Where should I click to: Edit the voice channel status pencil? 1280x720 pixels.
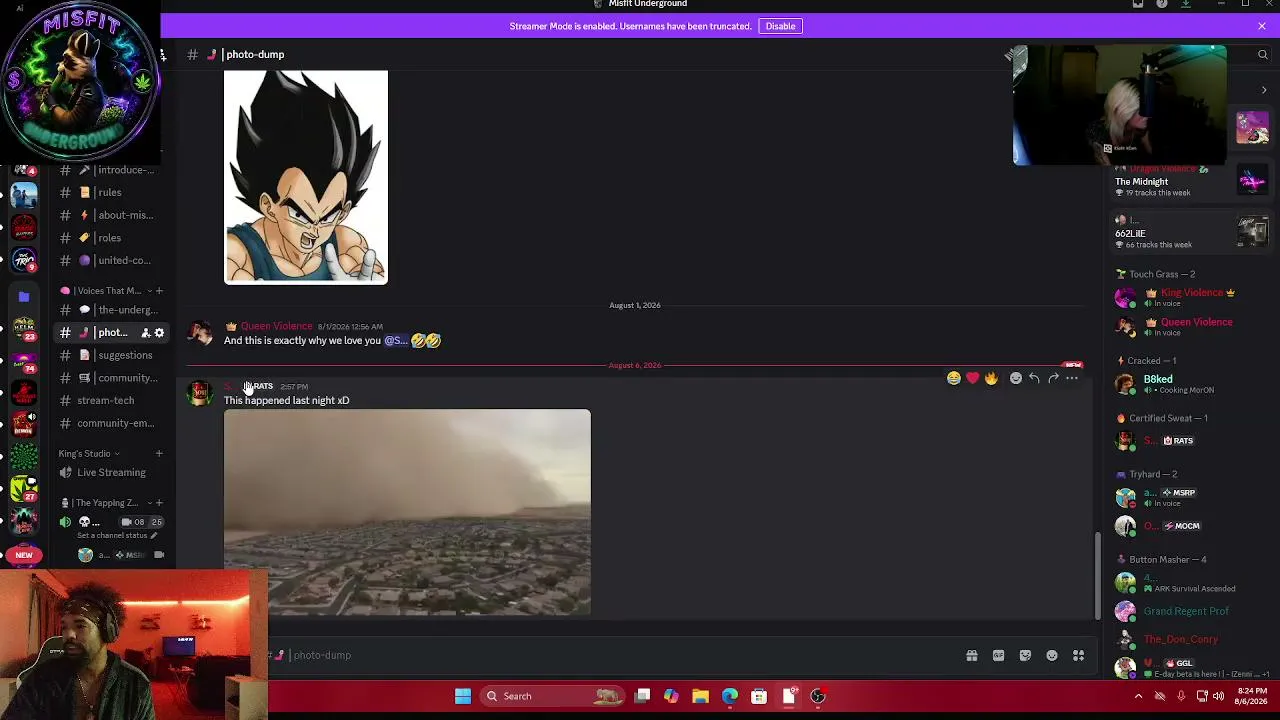click(x=154, y=536)
